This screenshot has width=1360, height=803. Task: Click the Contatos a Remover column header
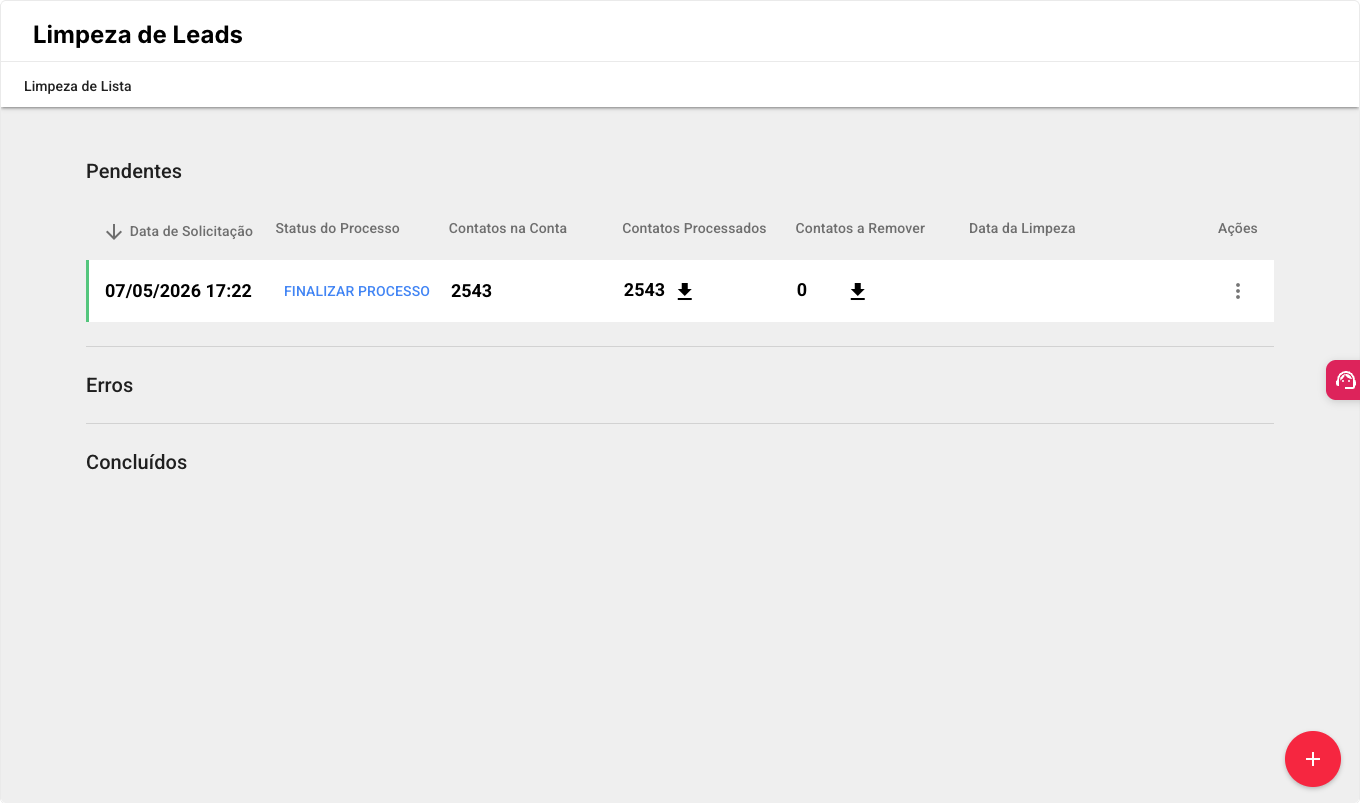point(860,228)
